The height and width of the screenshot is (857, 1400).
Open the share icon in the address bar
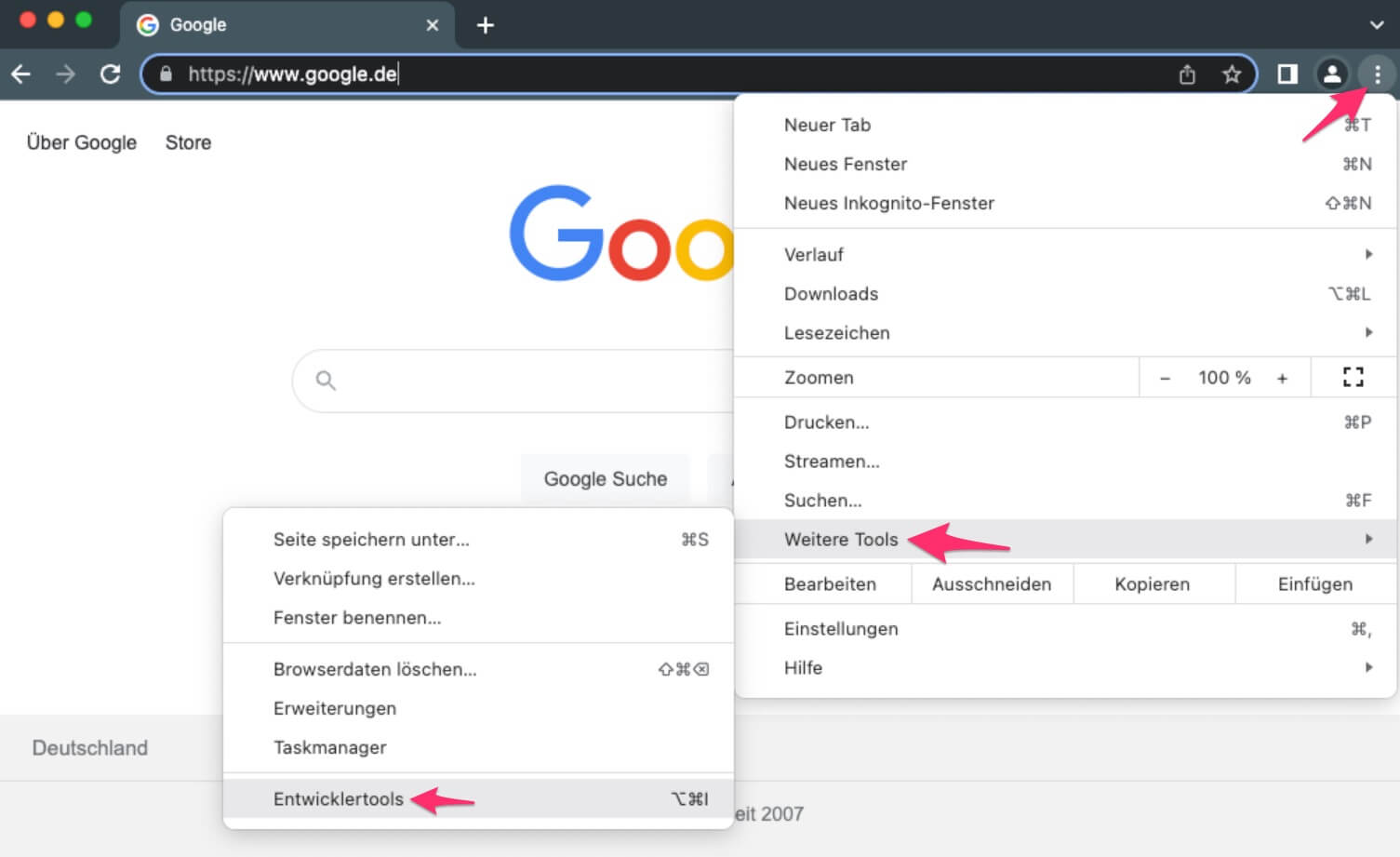[x=1187, y=74]
